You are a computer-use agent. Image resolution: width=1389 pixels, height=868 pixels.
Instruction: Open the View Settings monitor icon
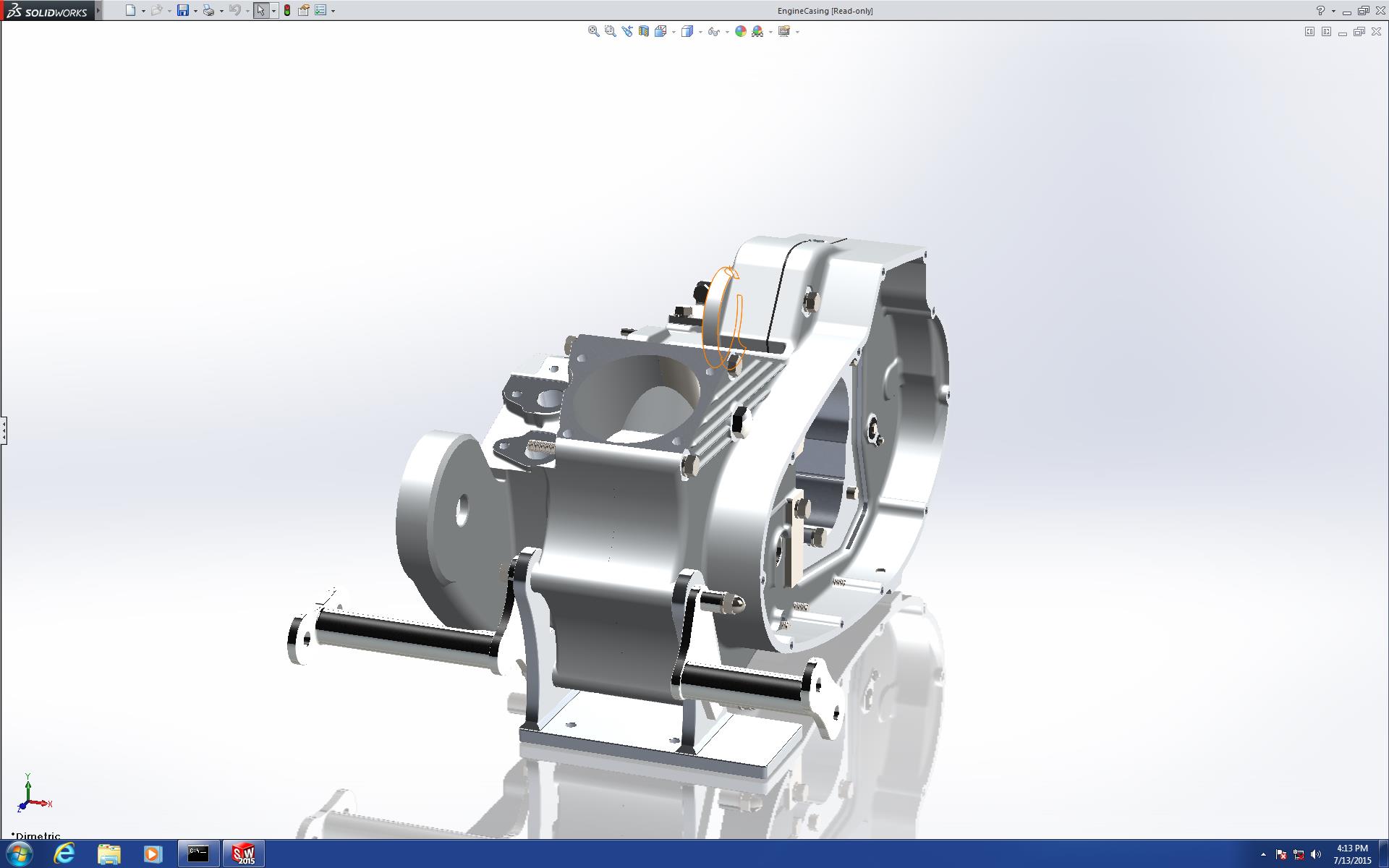pyautogui.click(x=783, y=31)
